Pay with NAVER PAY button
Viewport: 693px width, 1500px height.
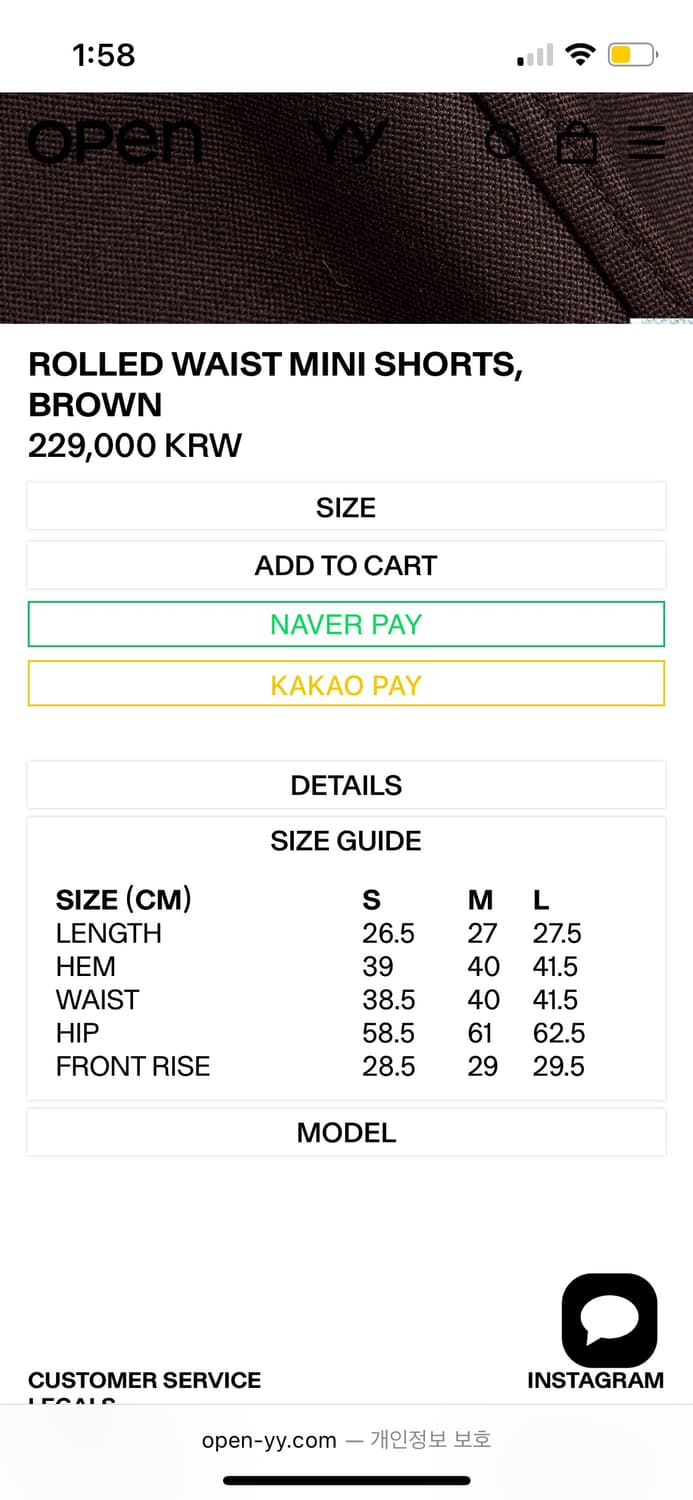[346, 624]
